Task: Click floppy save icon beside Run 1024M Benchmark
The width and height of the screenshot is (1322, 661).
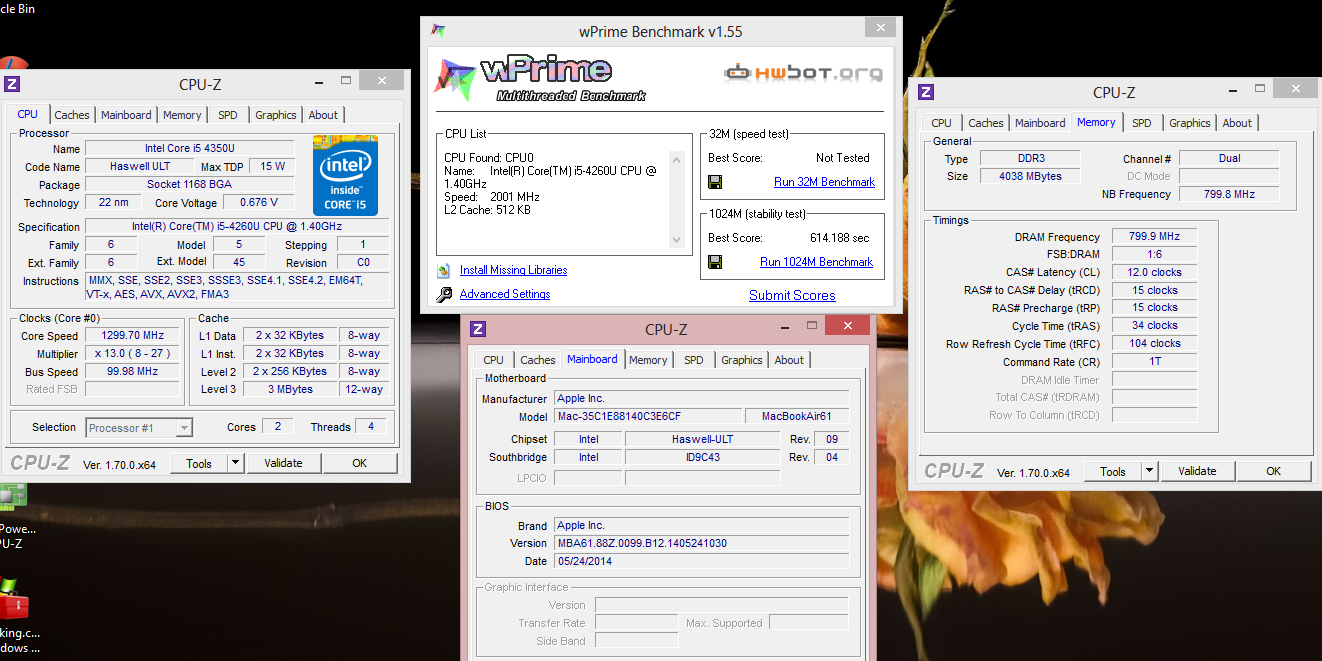Action: [715, 262]
